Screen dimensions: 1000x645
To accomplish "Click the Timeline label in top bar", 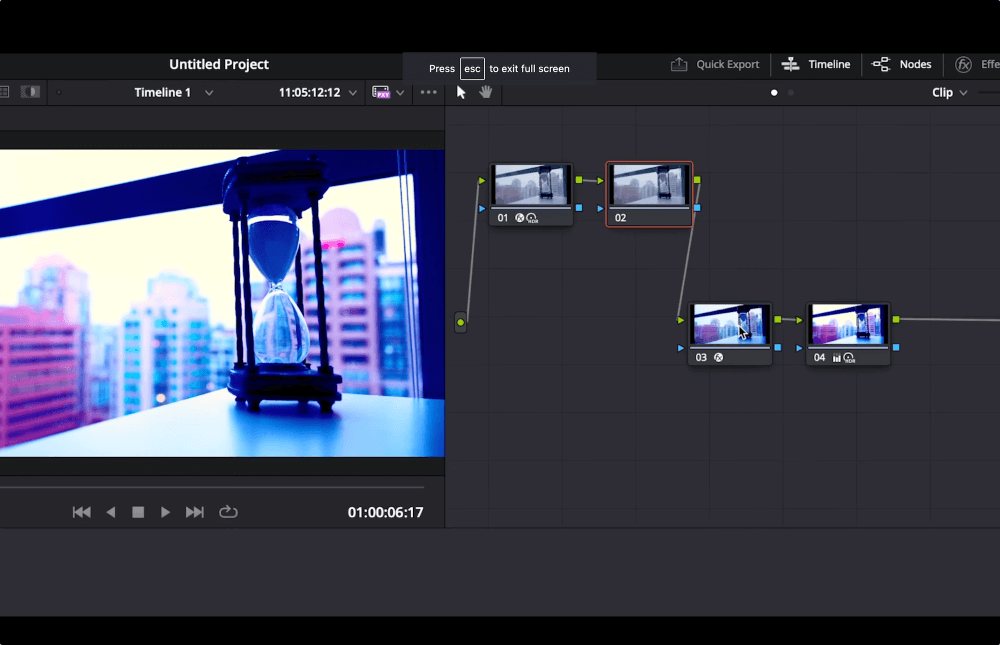I will [x=829, y=64].
